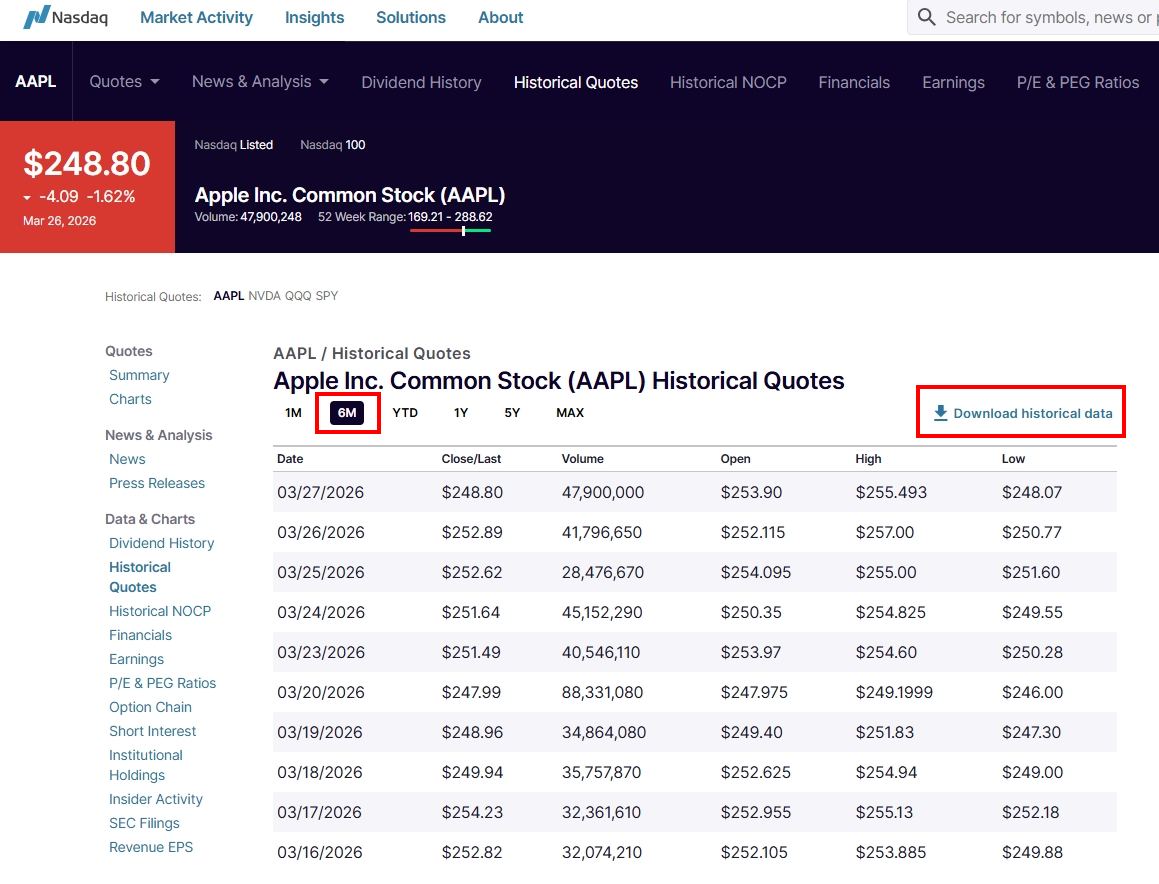1159x884 pixels.
Task: Open Market Activity menu
Action: (x=197, y=17)
